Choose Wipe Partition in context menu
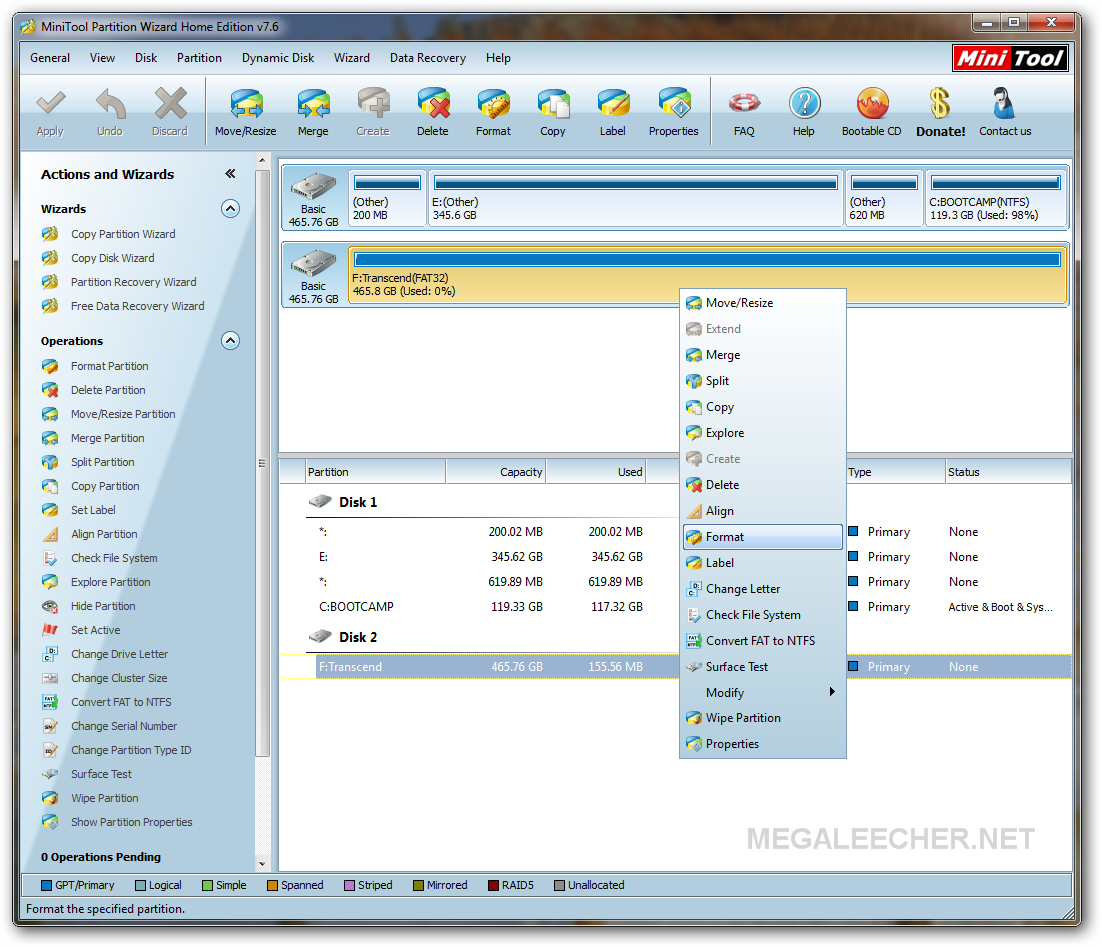This screenshot has width=1102, height=947. (x=763, y=718)
